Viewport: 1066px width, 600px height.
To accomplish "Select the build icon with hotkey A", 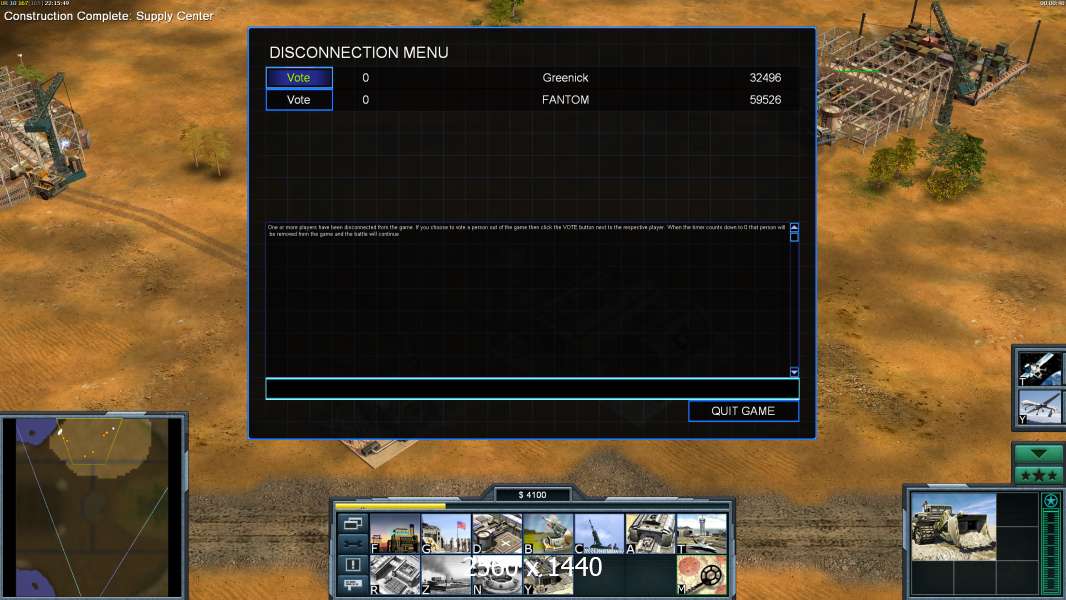I will click(x=650, y=534).
